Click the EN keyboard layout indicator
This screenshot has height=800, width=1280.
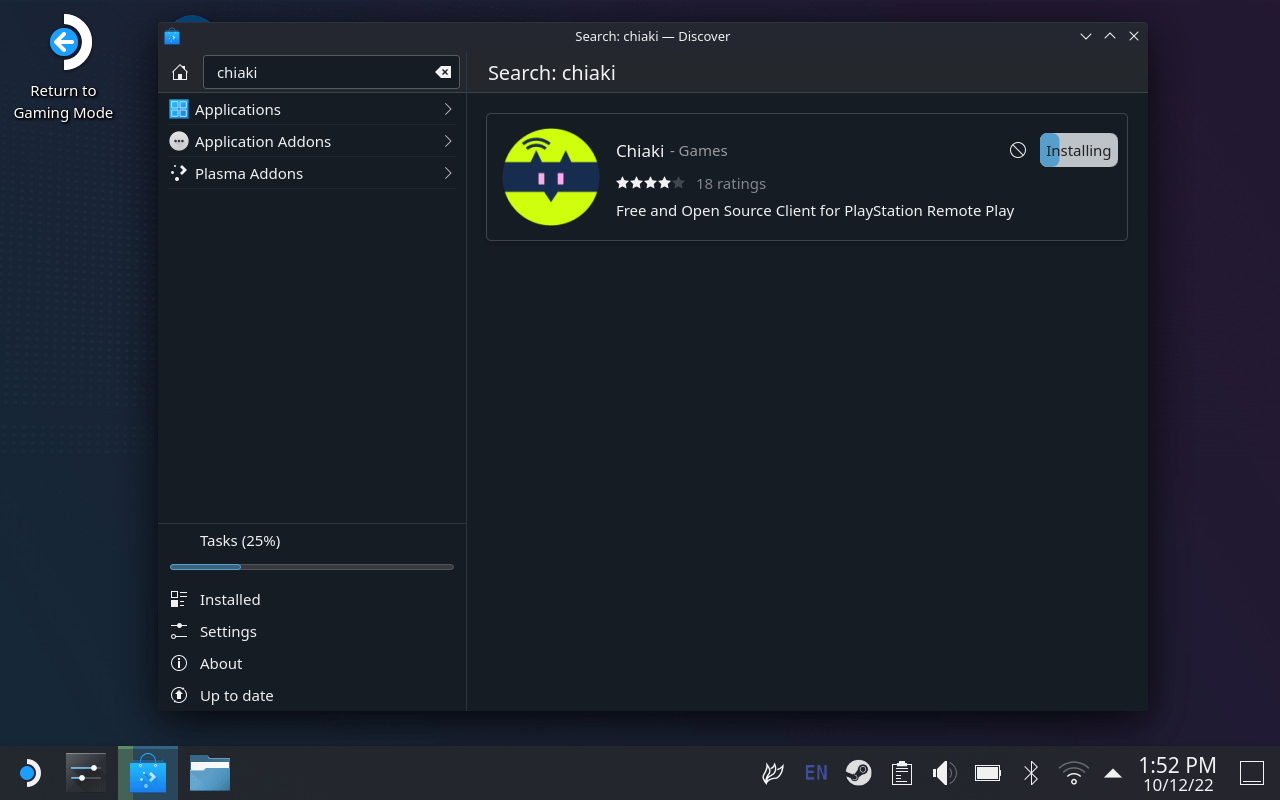[x=816, y=773]
